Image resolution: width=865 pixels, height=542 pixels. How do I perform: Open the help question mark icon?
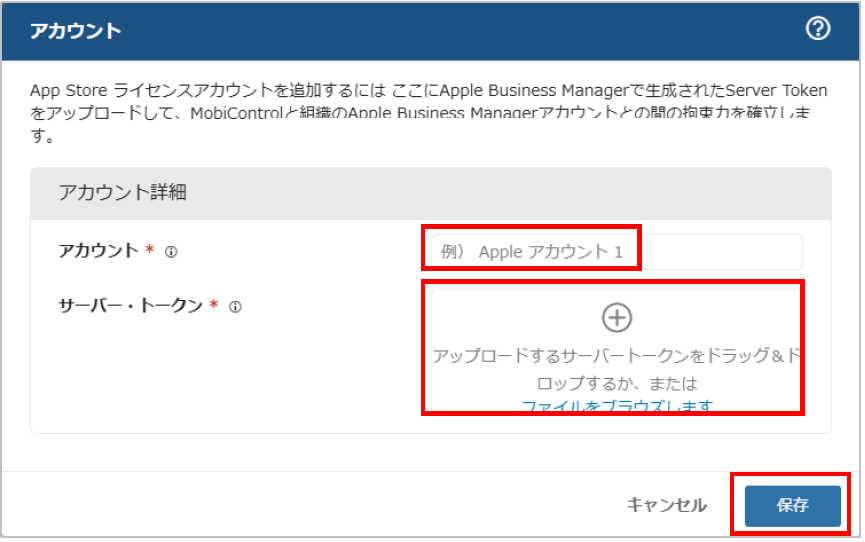818,29
